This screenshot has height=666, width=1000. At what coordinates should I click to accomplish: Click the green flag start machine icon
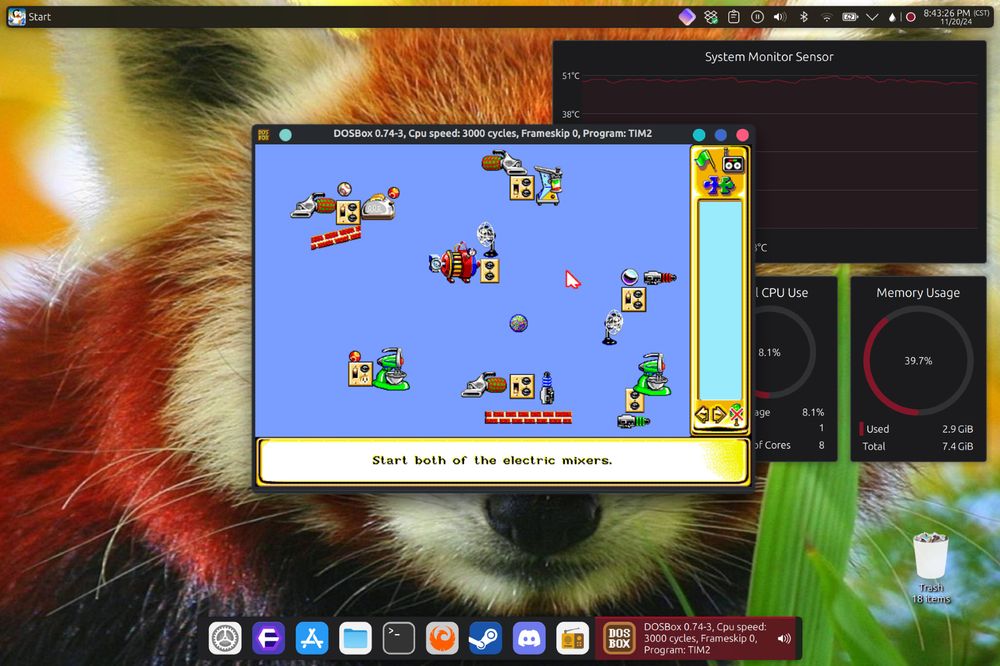(705, 161)
